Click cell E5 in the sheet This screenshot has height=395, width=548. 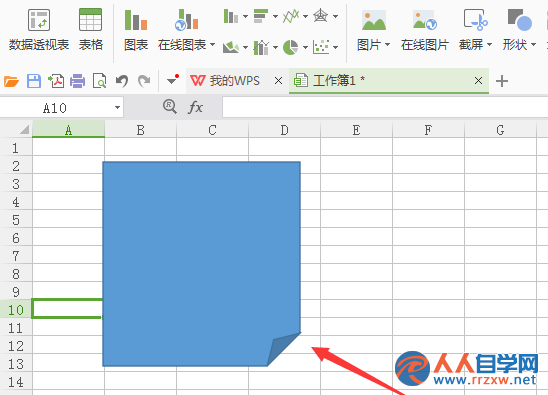click(356, 219)
